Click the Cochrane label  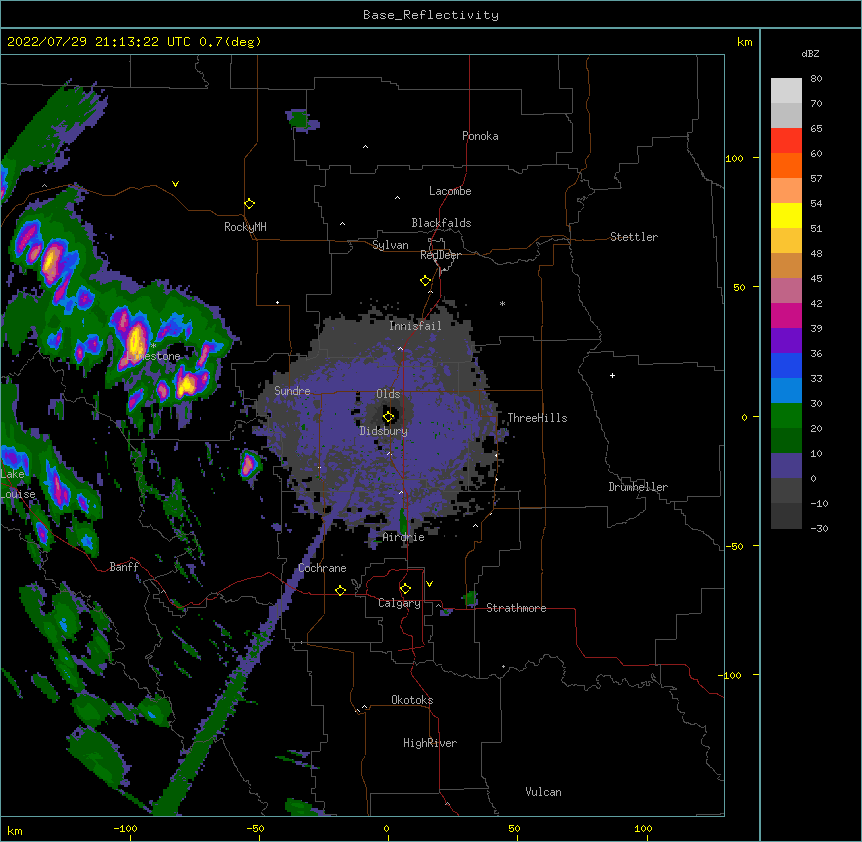[x=322, y=568]
